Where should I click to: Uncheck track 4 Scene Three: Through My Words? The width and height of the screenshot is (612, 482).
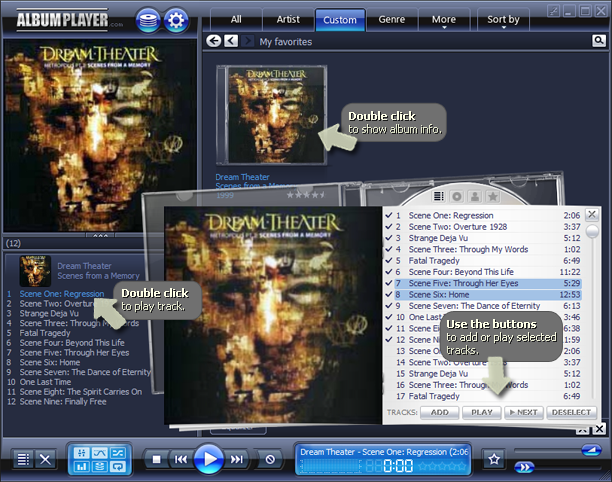[x=389, y=249]
